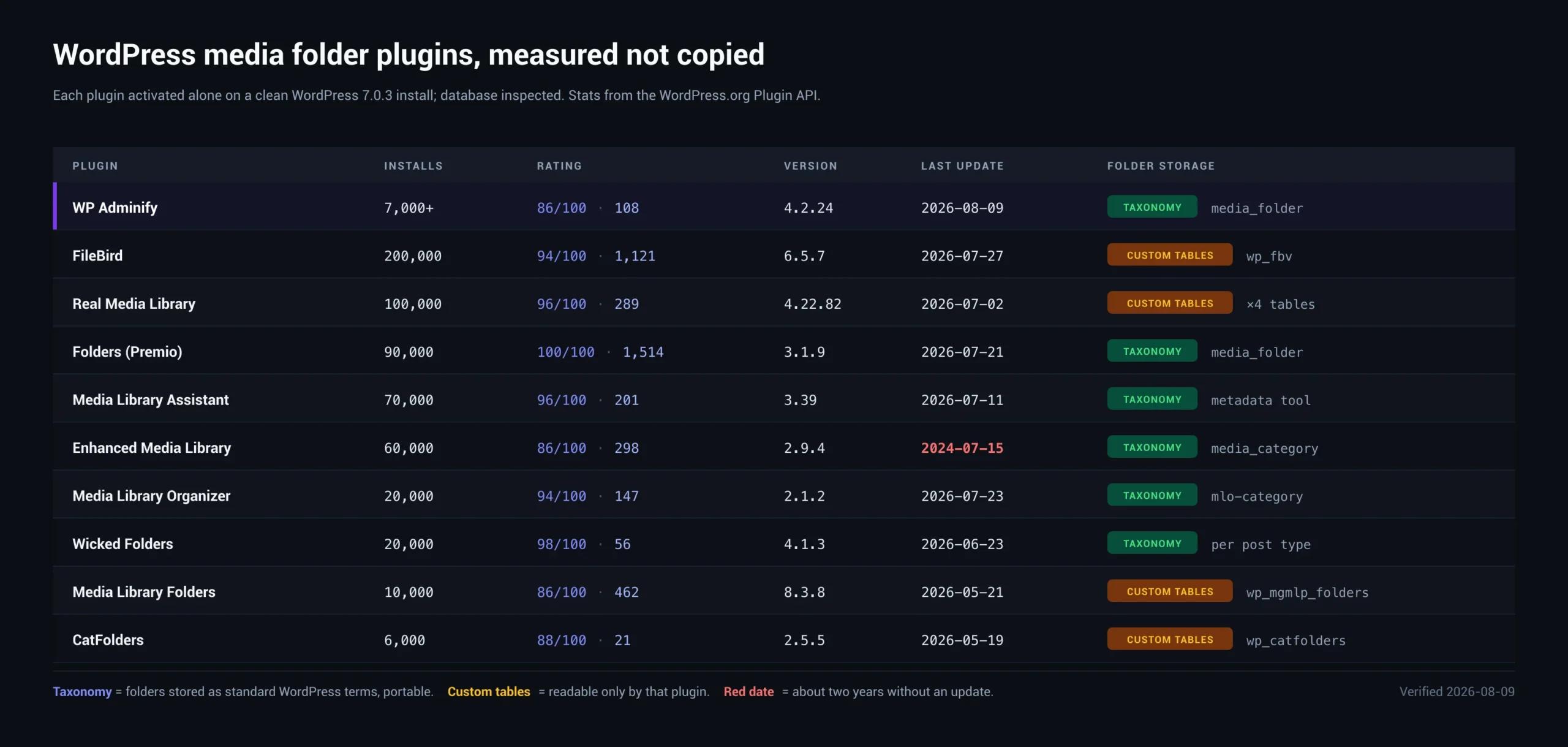Click the 88/100 rating of CatFolders

coord(562,640)
